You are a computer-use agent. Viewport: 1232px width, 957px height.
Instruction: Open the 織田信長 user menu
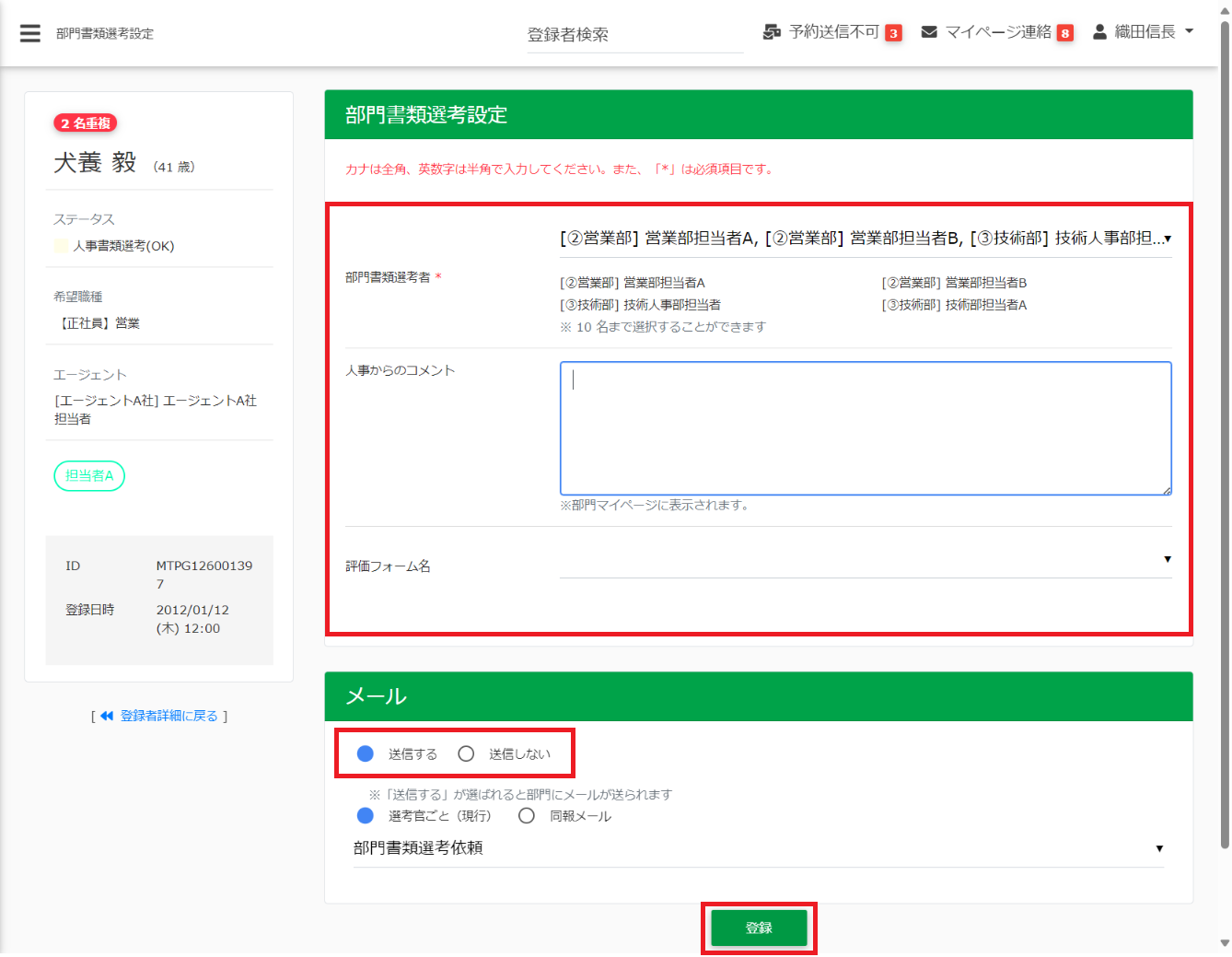click(x=1145, y=32)
